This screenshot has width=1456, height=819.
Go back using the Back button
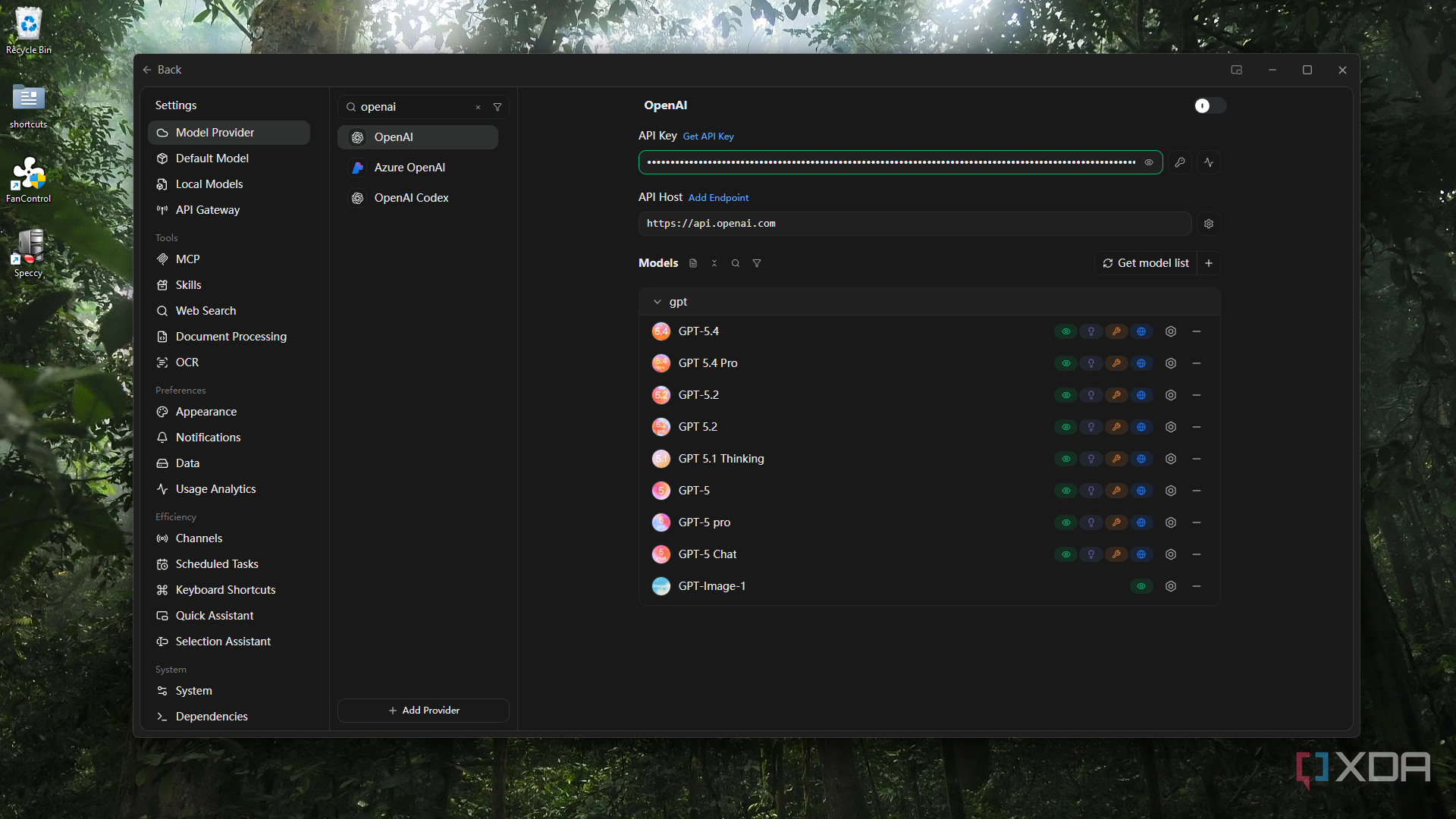pyautogui.click(x=162, y=70)
